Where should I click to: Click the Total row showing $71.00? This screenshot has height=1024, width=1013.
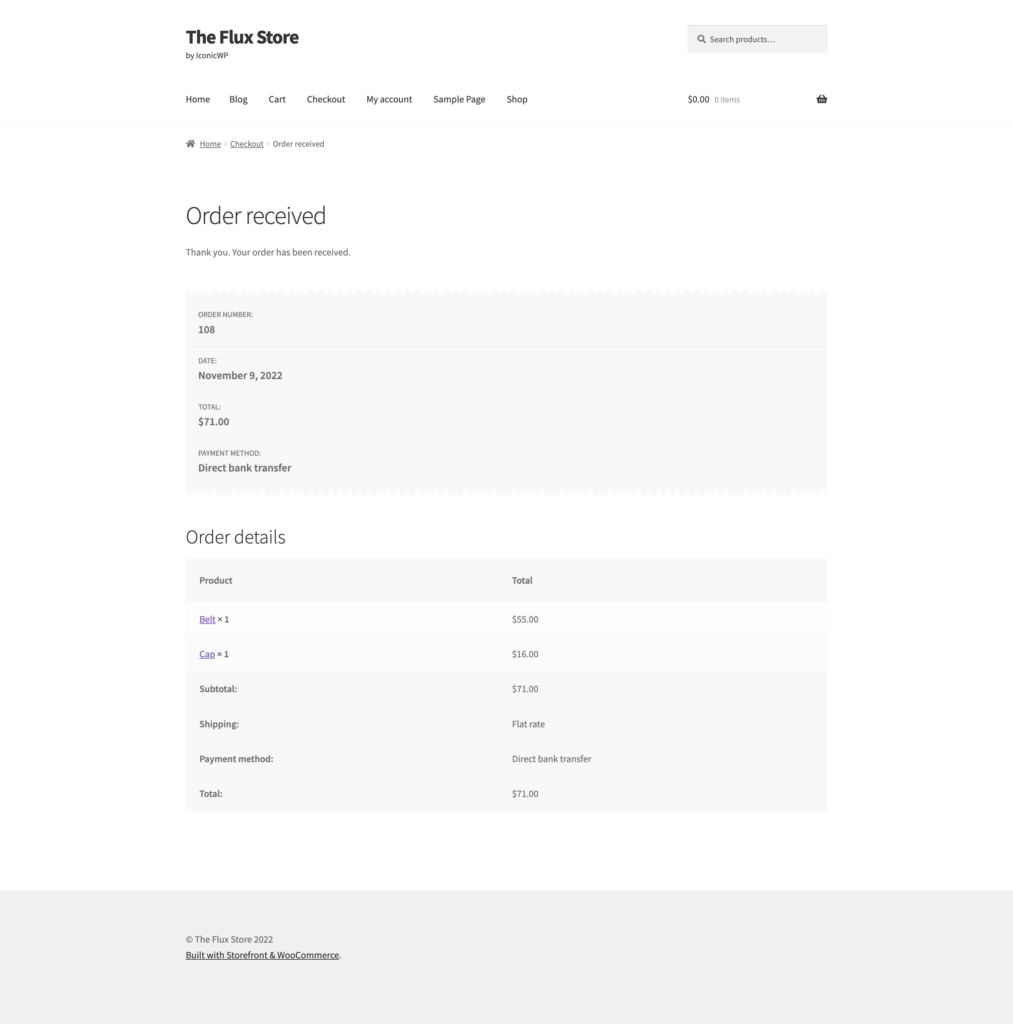[x=525, y=793]
